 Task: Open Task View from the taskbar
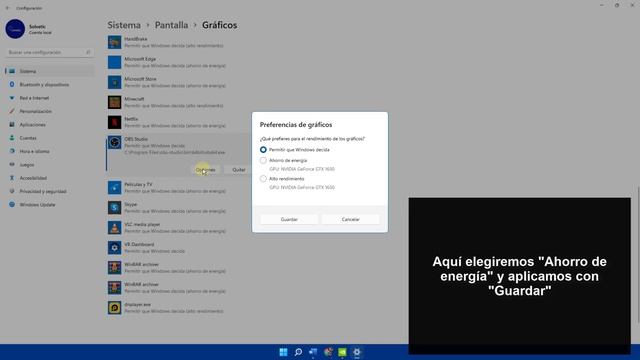313,352
